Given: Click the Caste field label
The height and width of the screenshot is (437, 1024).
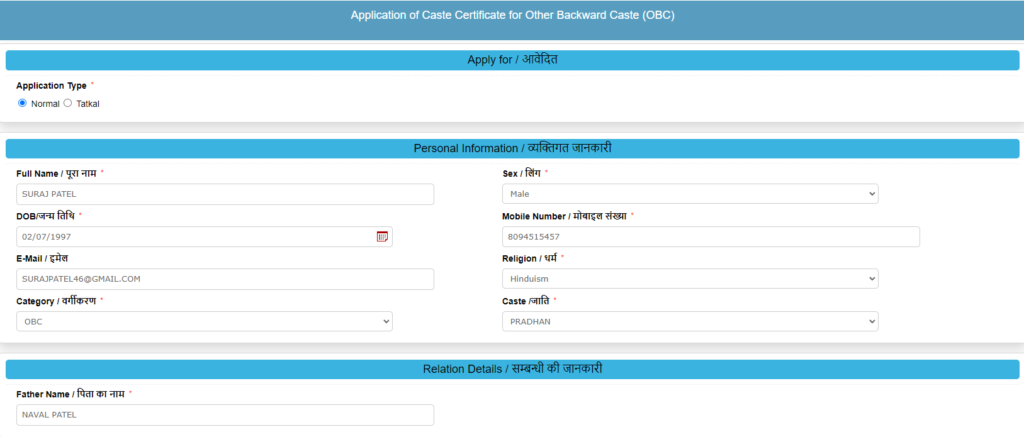Looking at the screenshot, I should (x=526, y=300).
